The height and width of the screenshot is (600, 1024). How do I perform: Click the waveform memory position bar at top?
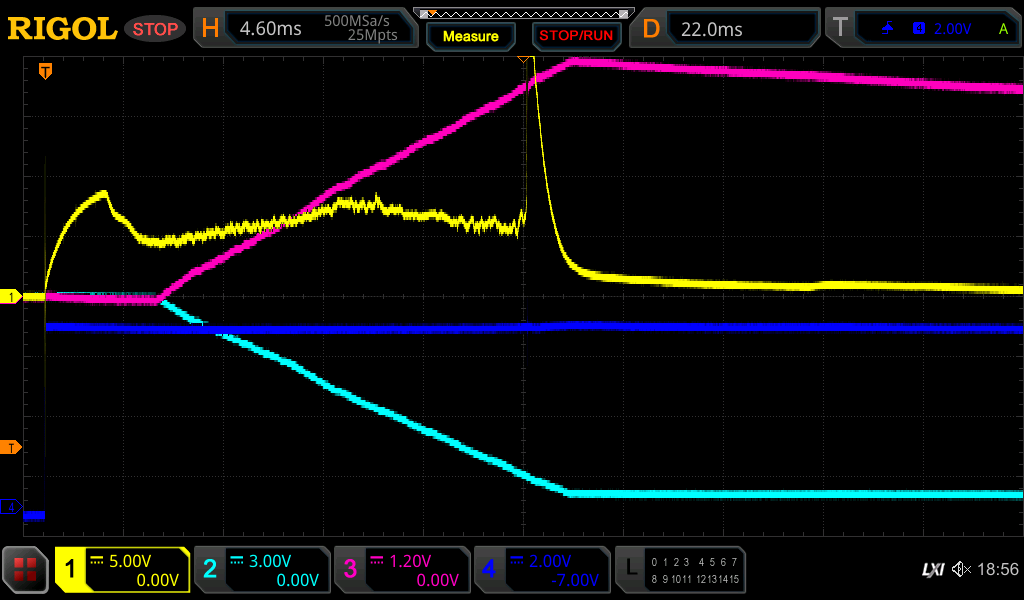525,13
